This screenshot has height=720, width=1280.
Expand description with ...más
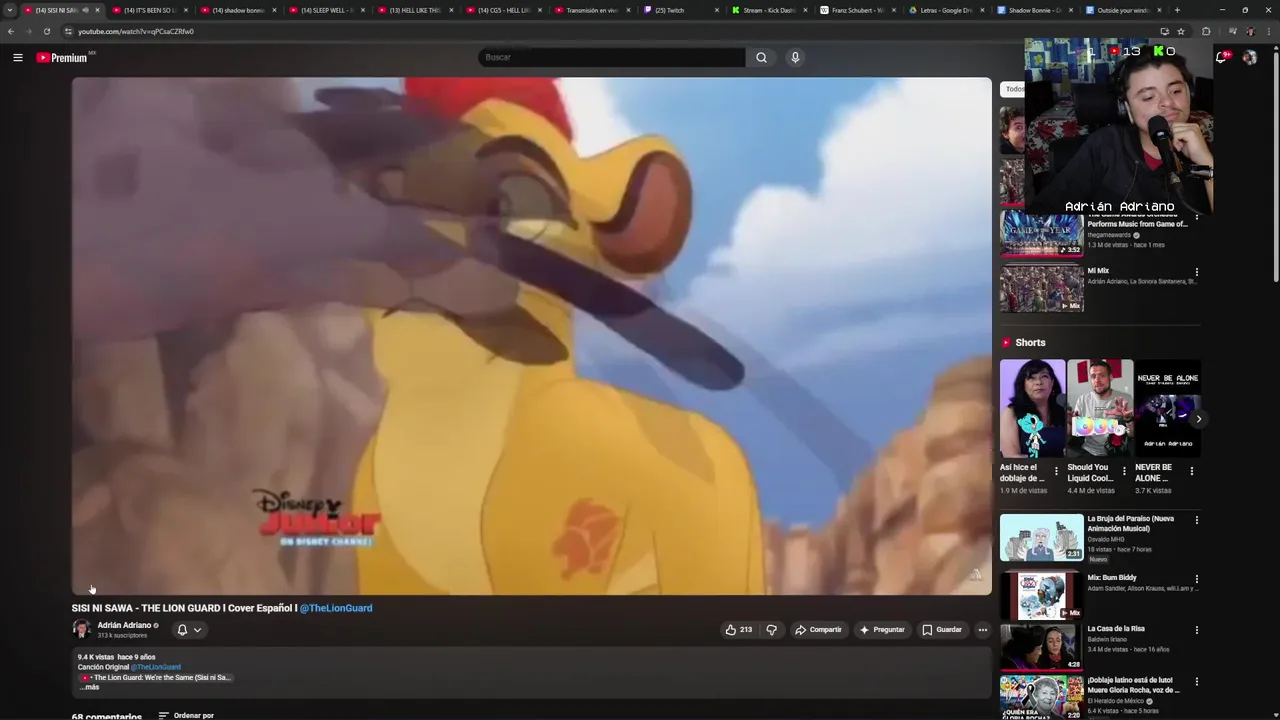pos(90,687)
